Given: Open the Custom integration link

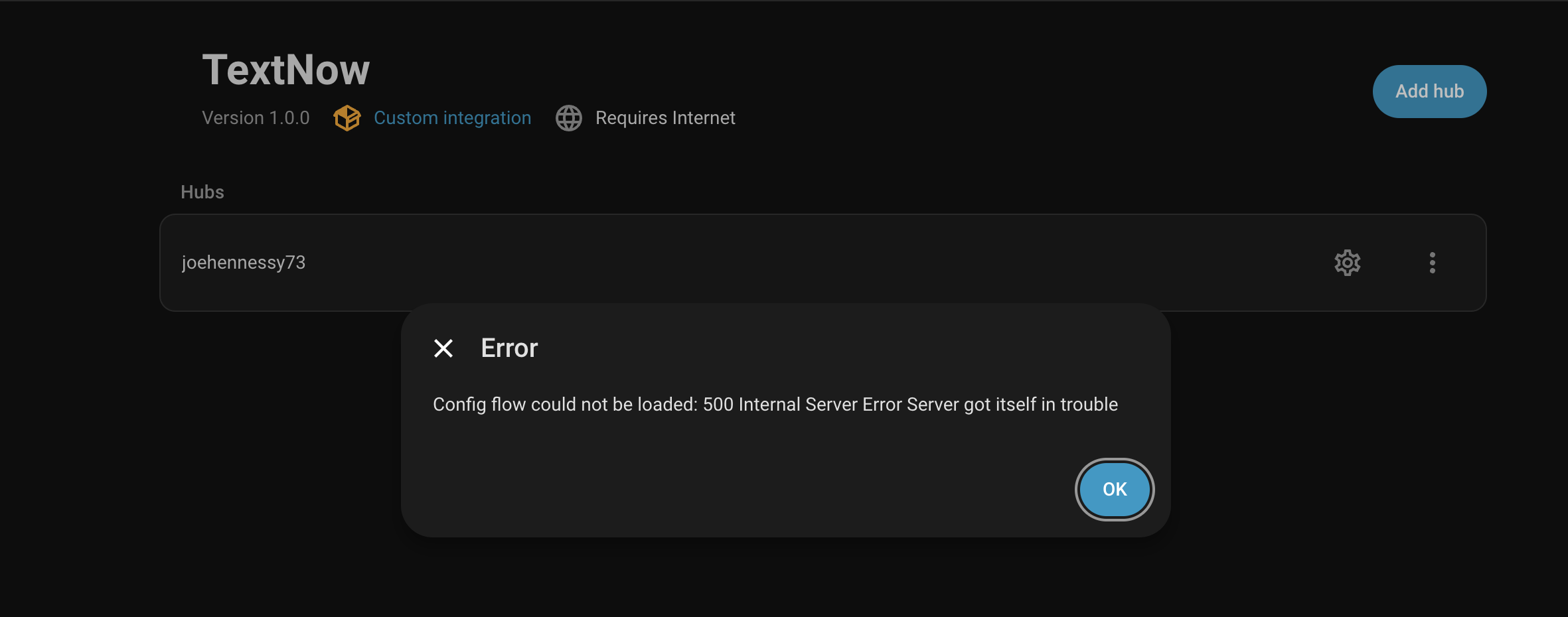Looking at the screenshot, I should click(x=452, y=118).
